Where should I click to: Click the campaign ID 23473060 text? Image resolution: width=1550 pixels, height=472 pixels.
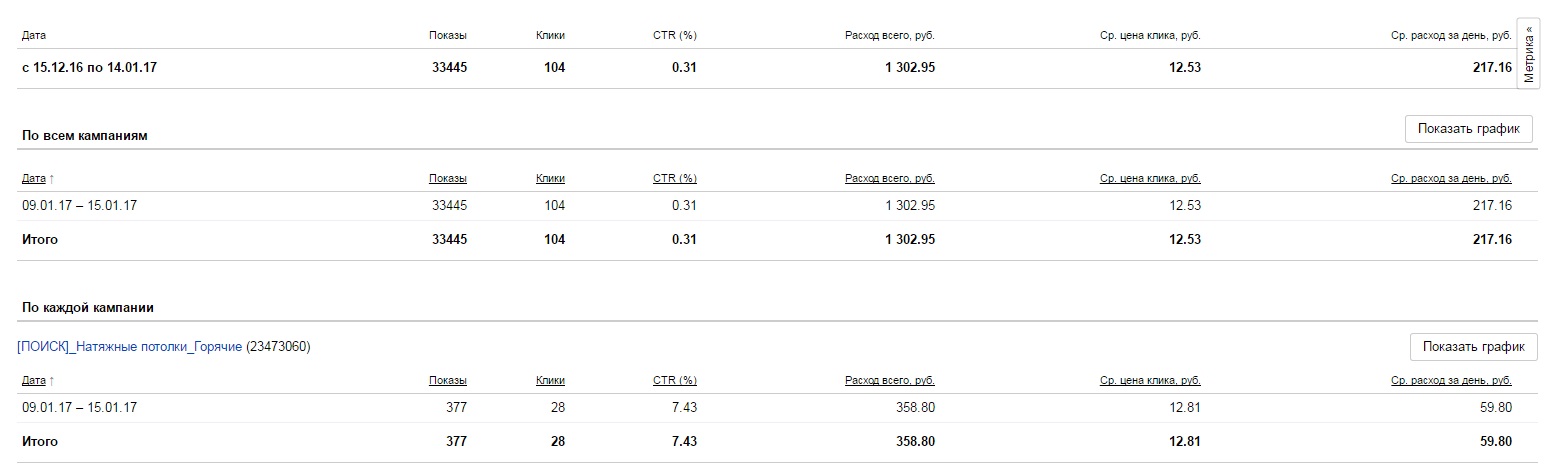click(278, 347)
